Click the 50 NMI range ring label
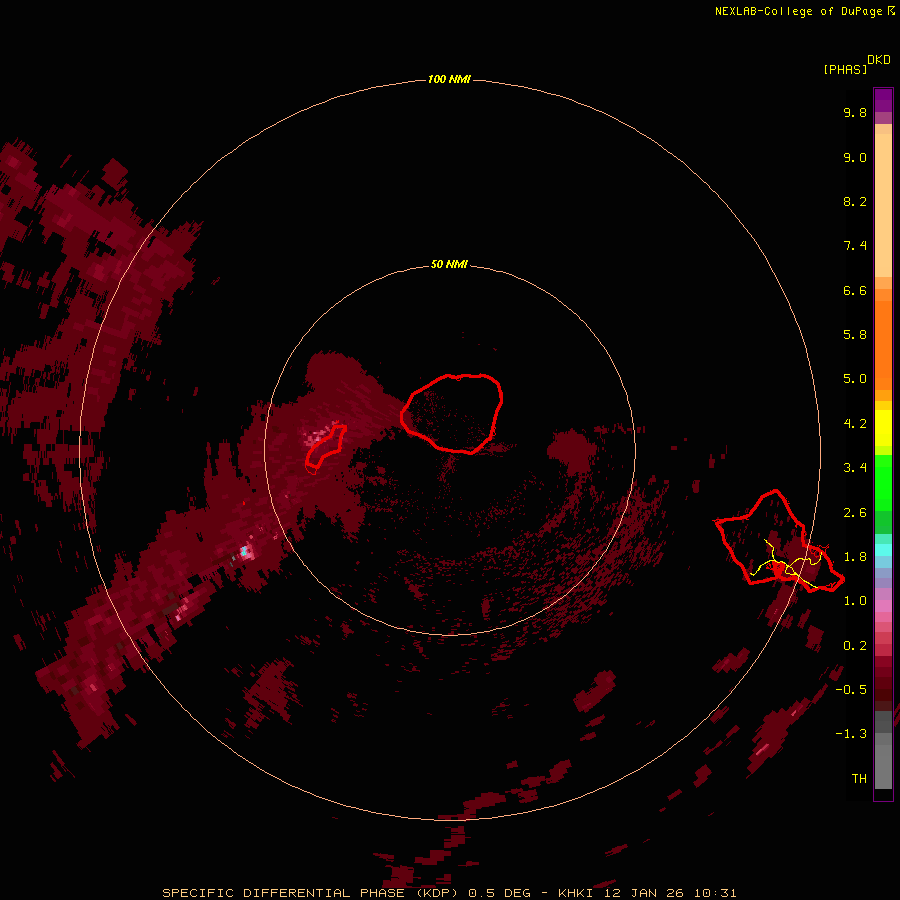Screen dimensions: 900x900 pyautogui.click(x=449, y=264)
